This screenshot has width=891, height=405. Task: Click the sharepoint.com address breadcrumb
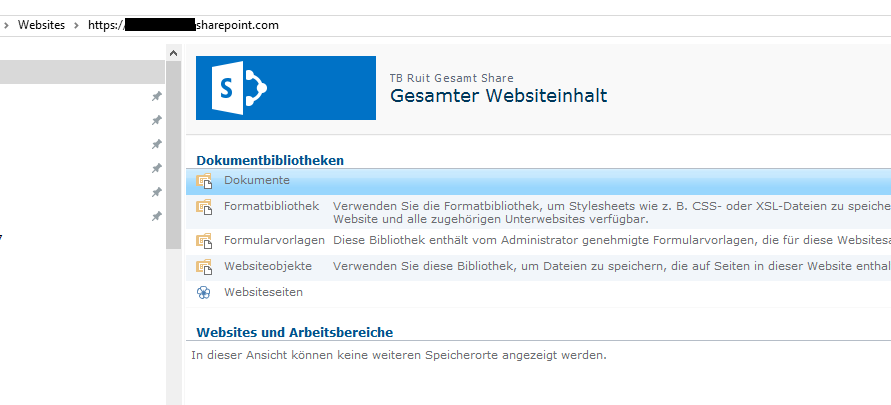point(183,25)
